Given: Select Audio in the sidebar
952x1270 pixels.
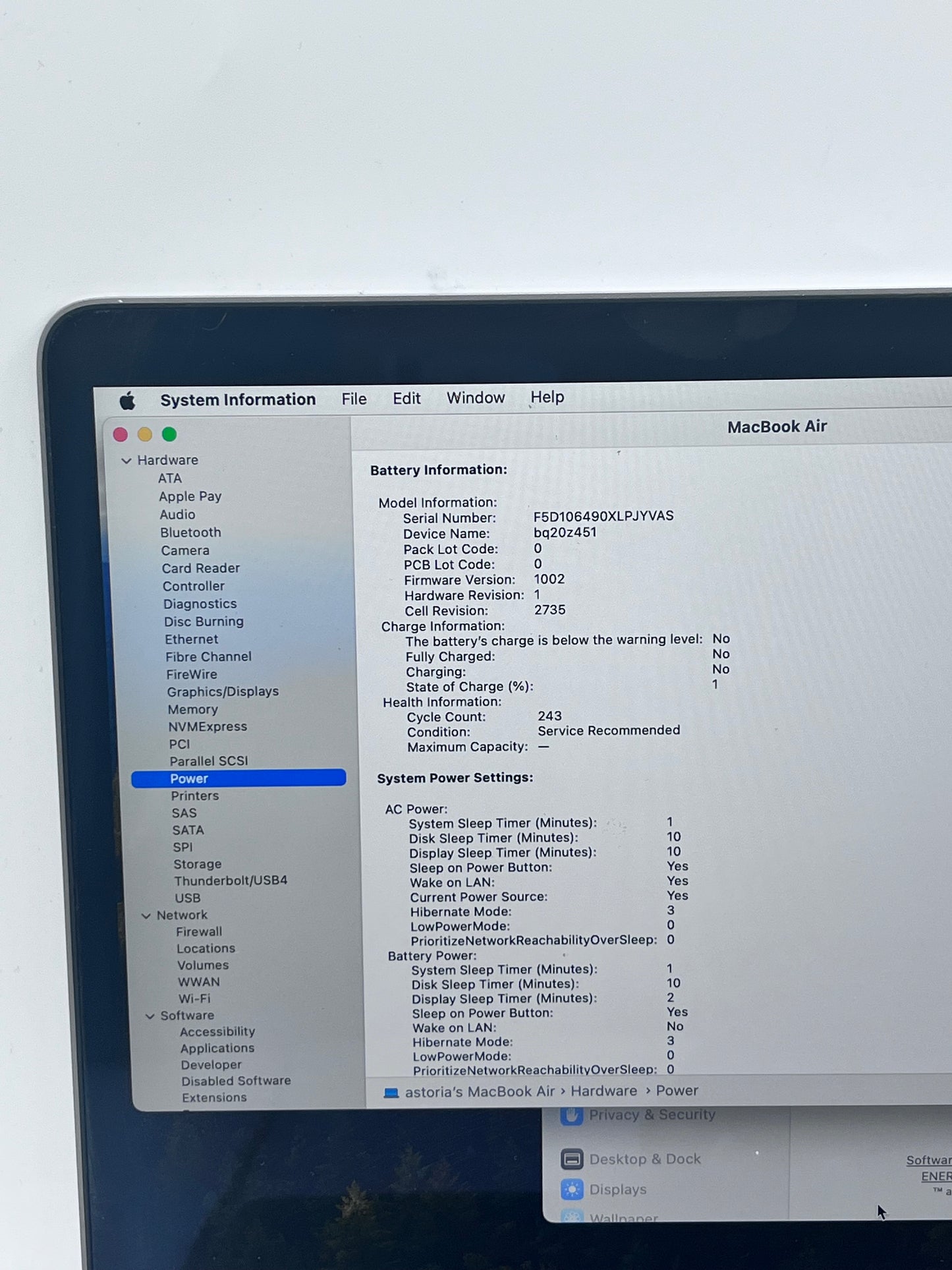Looking at the screenshot, I should click(x=177, y=515).
